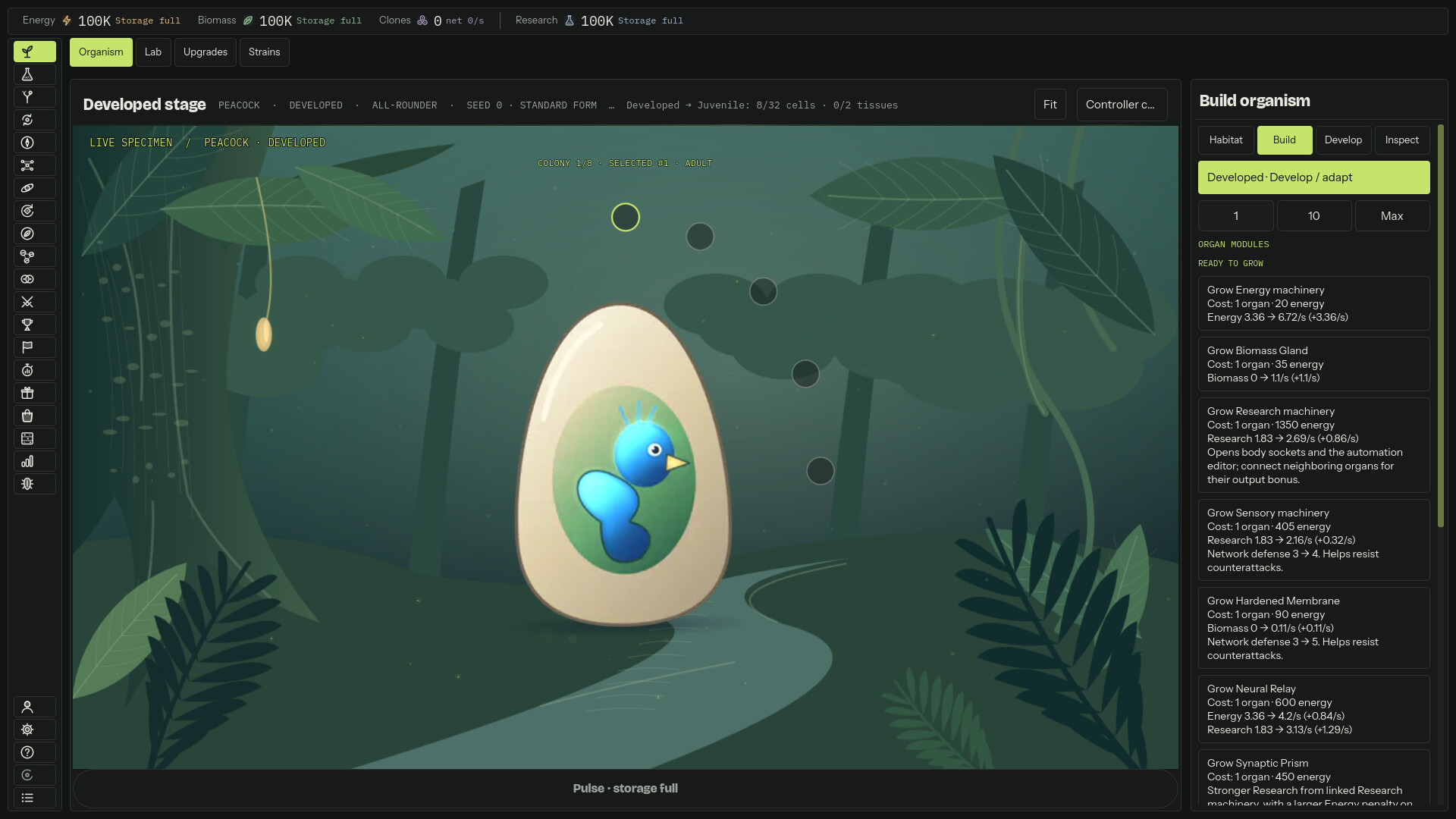Open the stopwatch timer sidebar icon
Image resolution: width=1456 pixels, height=819 pixels.
pyautogui.click(x=34, y=370)
